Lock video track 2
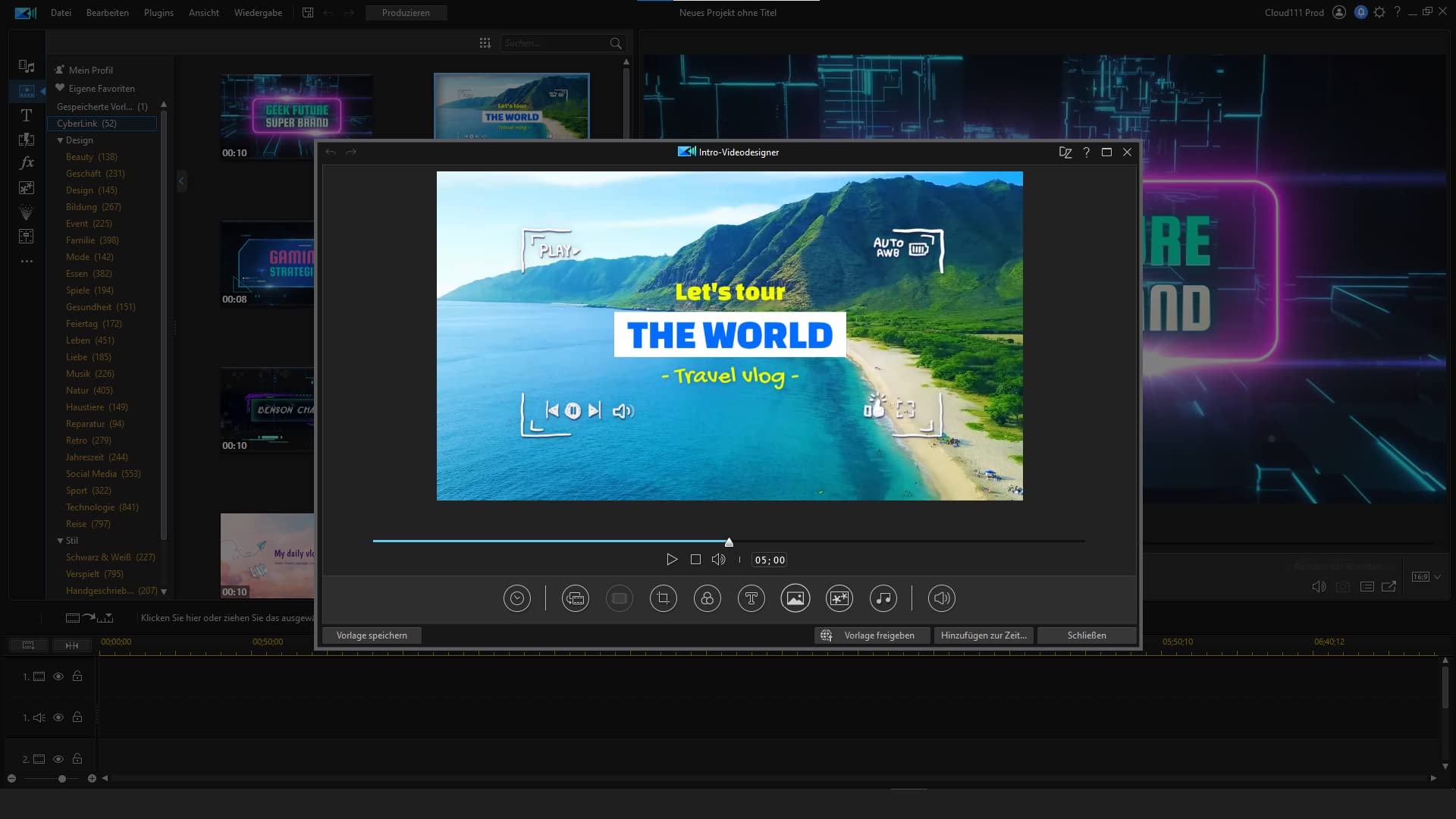 (77, 759)
